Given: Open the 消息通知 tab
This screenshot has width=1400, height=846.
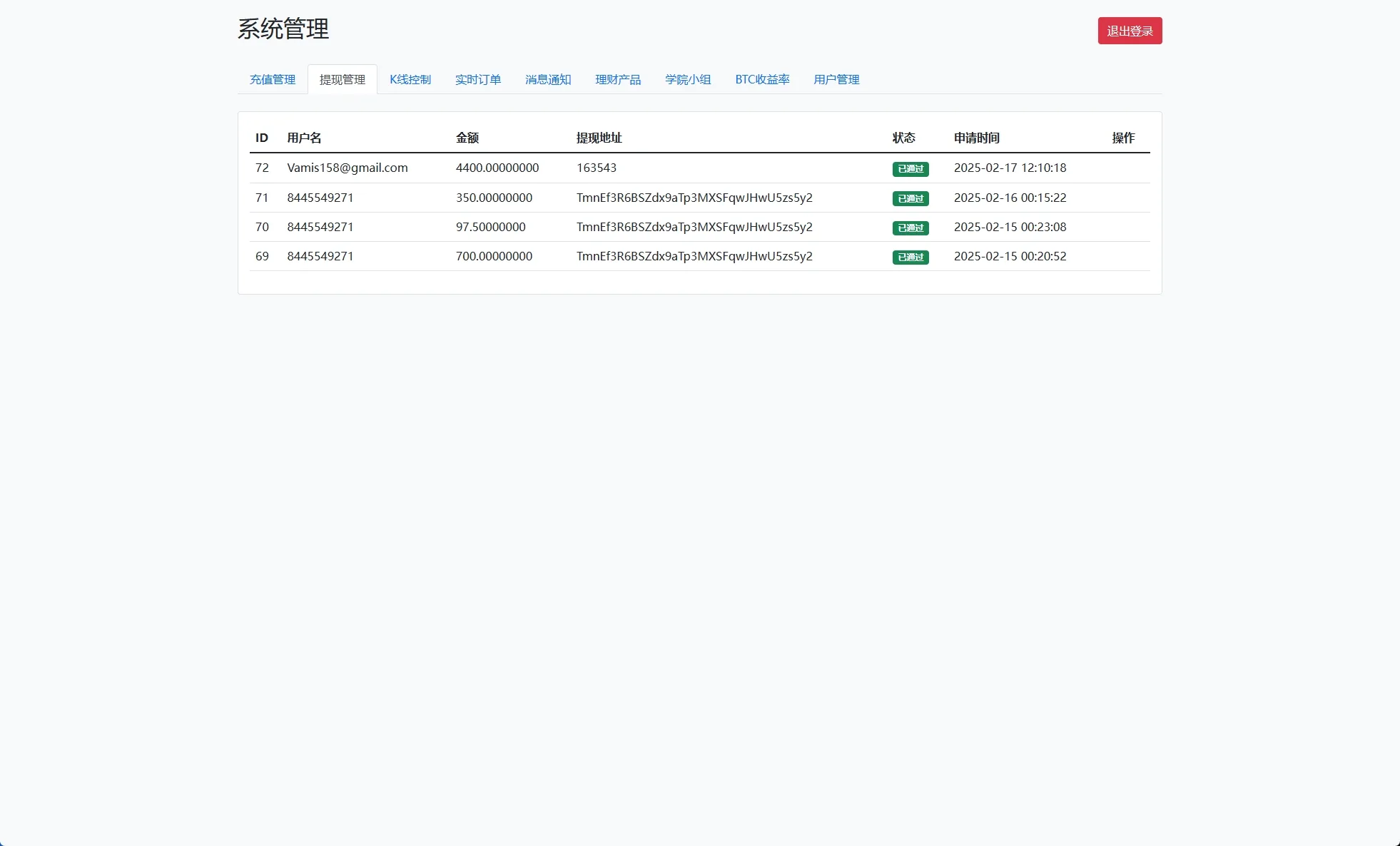Looking at the screenshot, I should tap(547, 79).
